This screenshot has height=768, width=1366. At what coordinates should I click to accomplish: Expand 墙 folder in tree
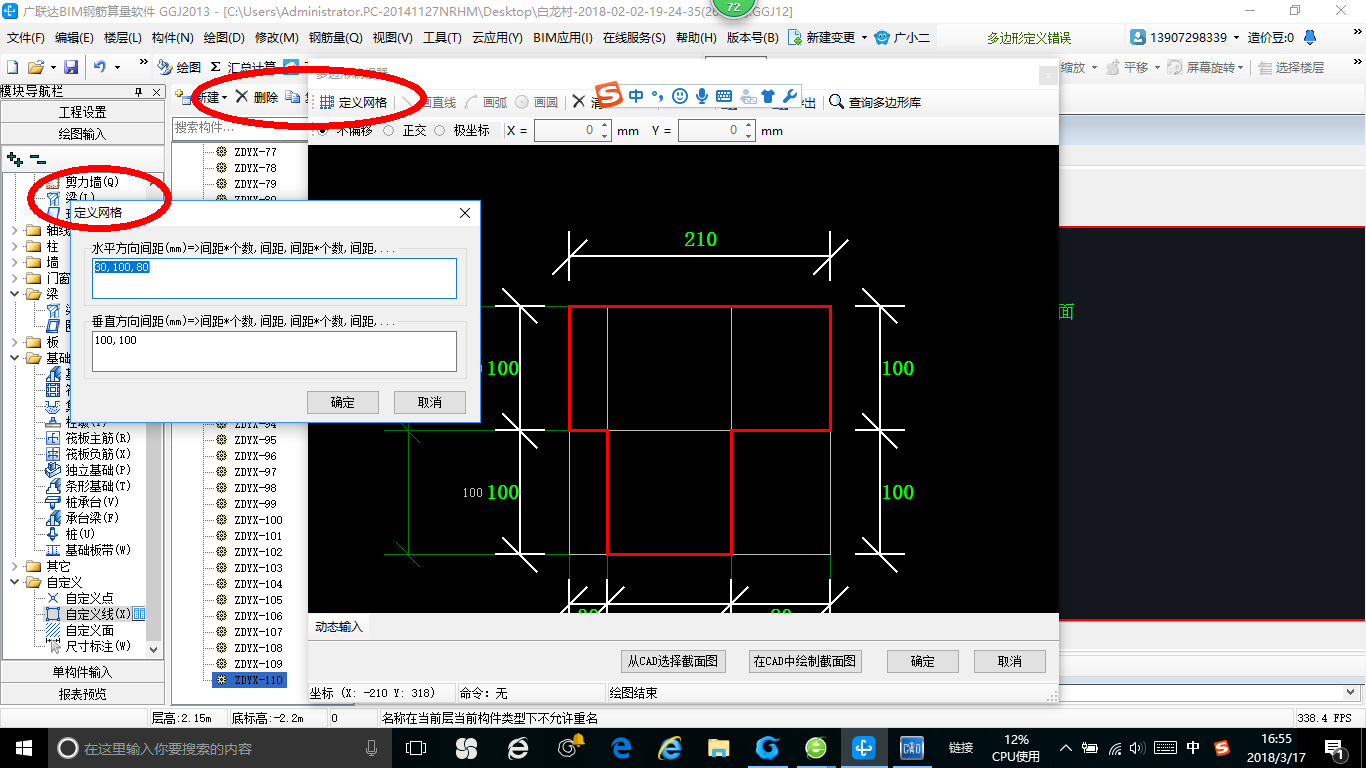[14, 262]
